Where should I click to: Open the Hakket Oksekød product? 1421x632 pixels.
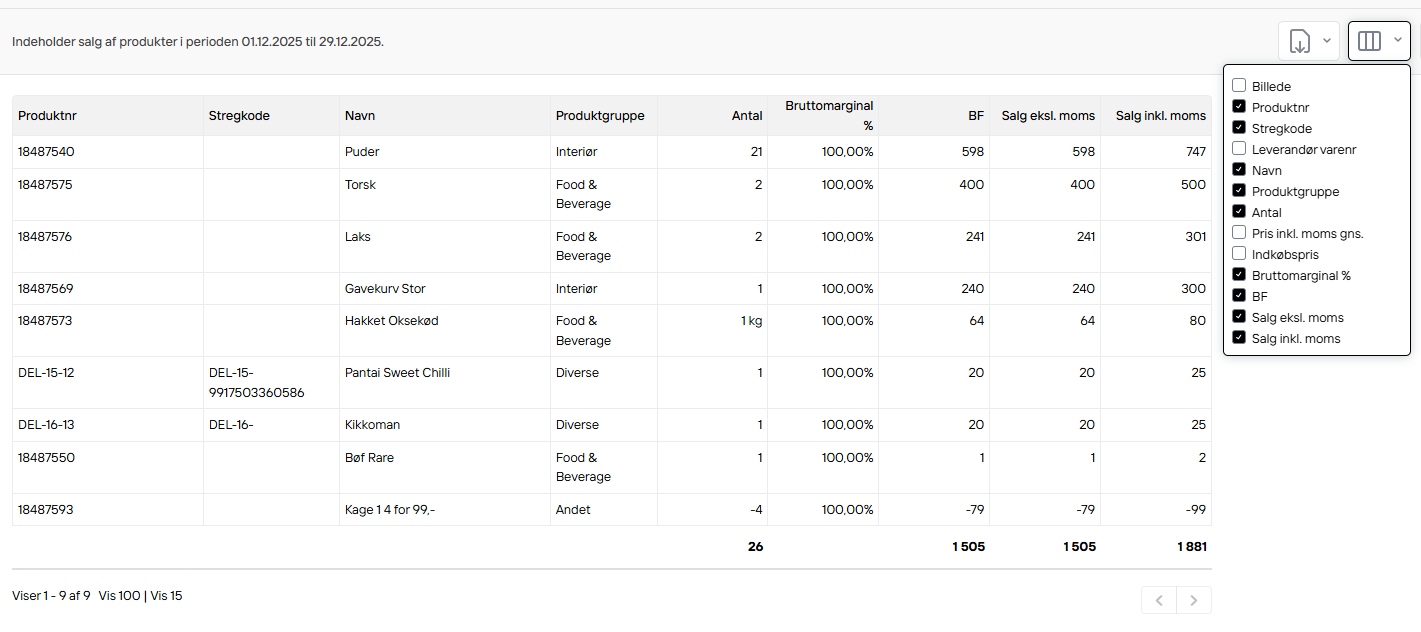point(391,321)
